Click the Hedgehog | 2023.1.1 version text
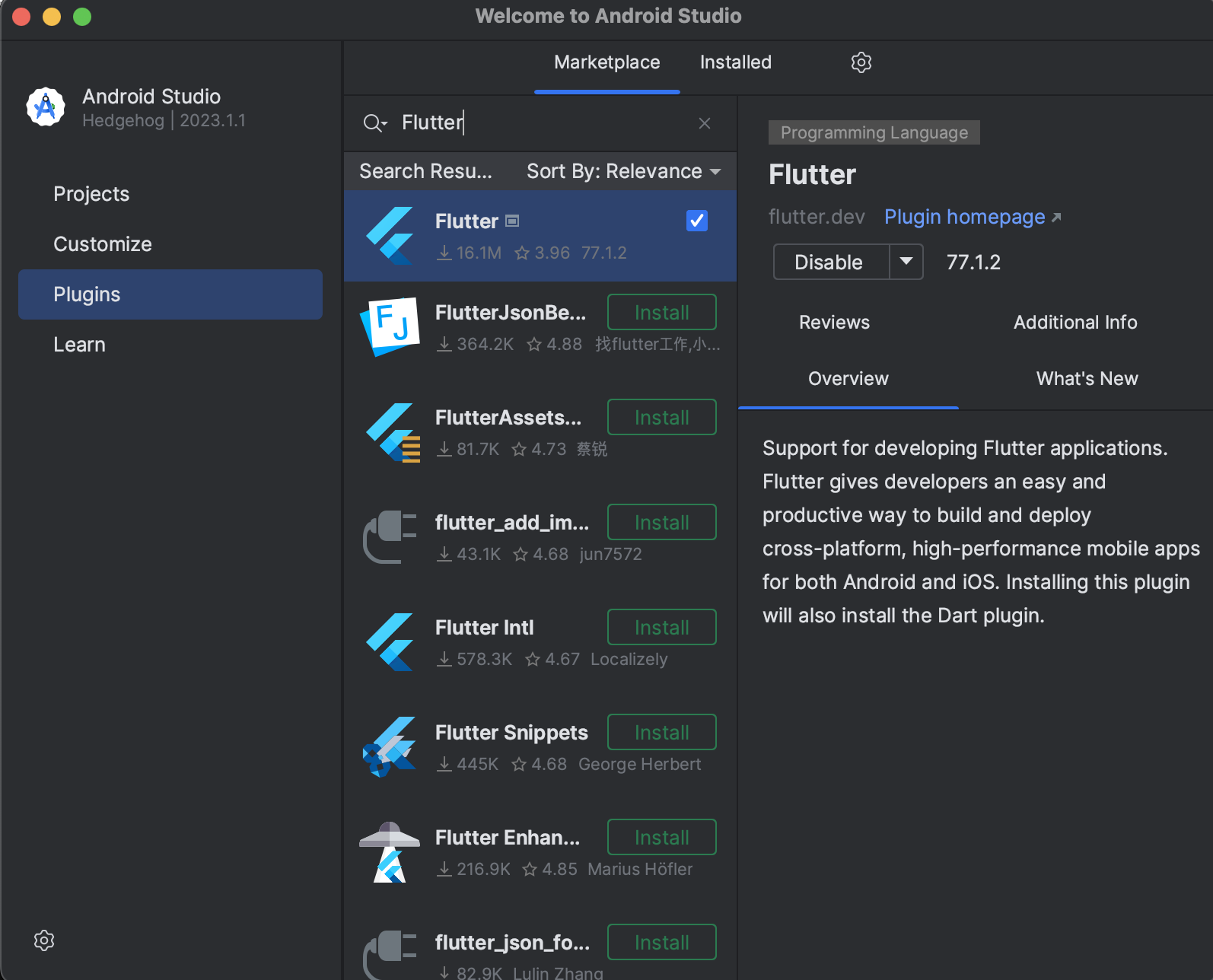Viewport: 1213px width, 980px height. click(164, 120)
